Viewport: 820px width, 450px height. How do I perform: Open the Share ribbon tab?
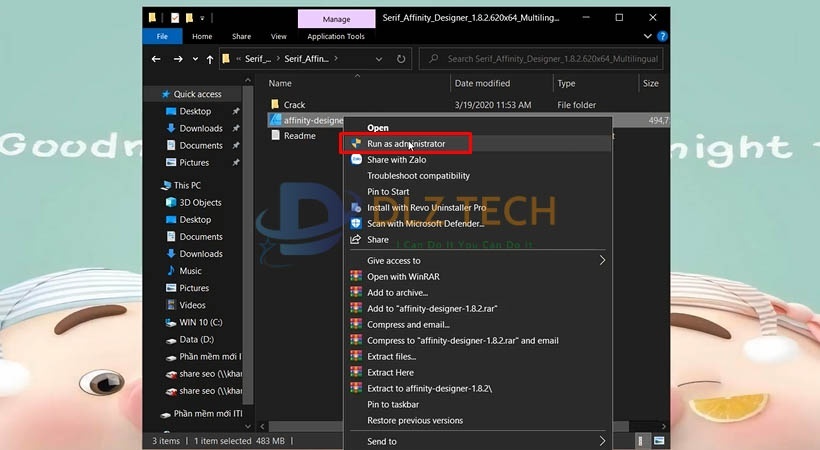(241, 36)
